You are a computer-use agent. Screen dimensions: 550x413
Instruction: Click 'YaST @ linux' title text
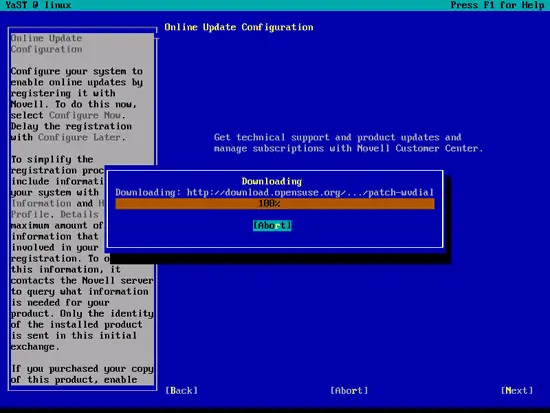point(38,5)
